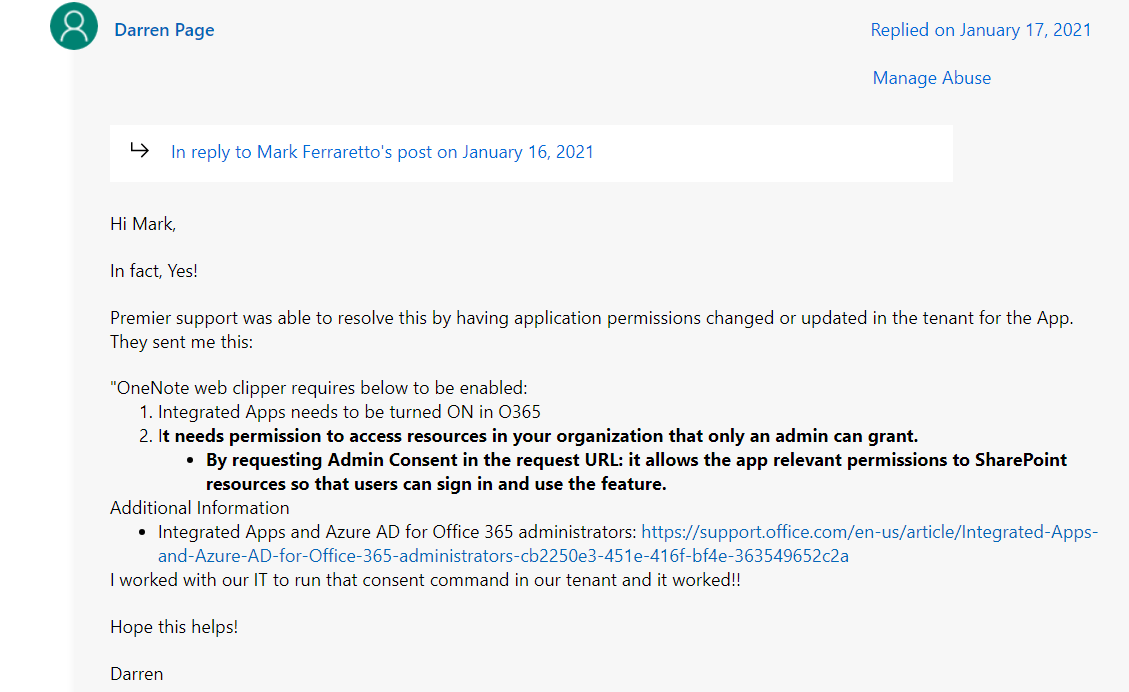This screenshot has width=1129, height=692.
Task: Click the 'Hi Mark,' greeting text
Action: pos(143,224)
